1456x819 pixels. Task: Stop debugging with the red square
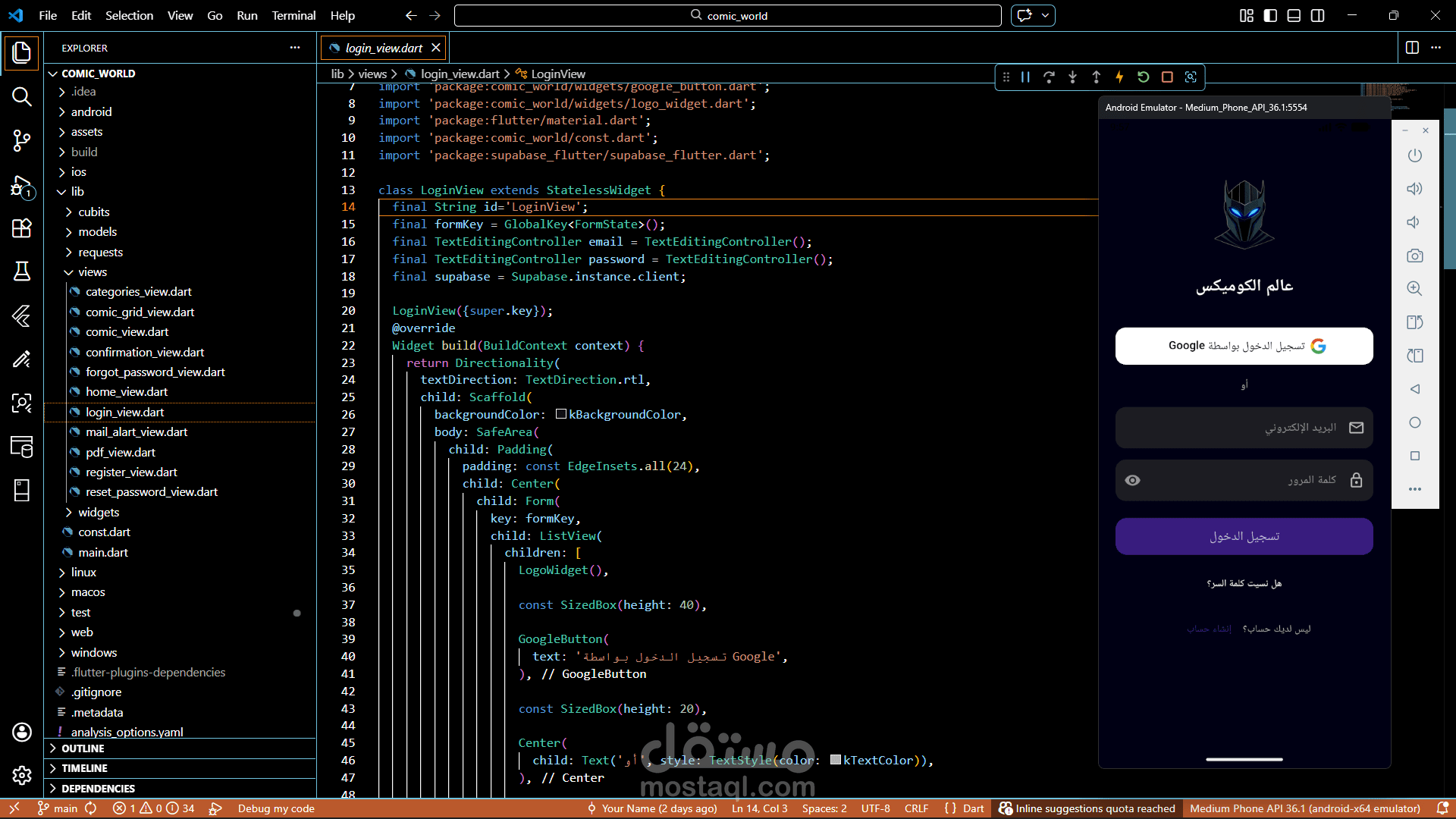tap(1167, 77)
